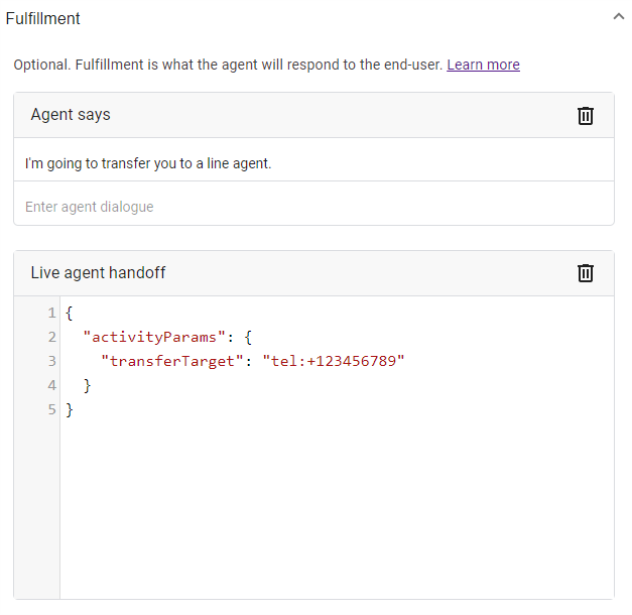Delete the Live agent handoff block
The height and width of the screenshot is (615, 632).
pyautogui.click(x=585, y=273)
